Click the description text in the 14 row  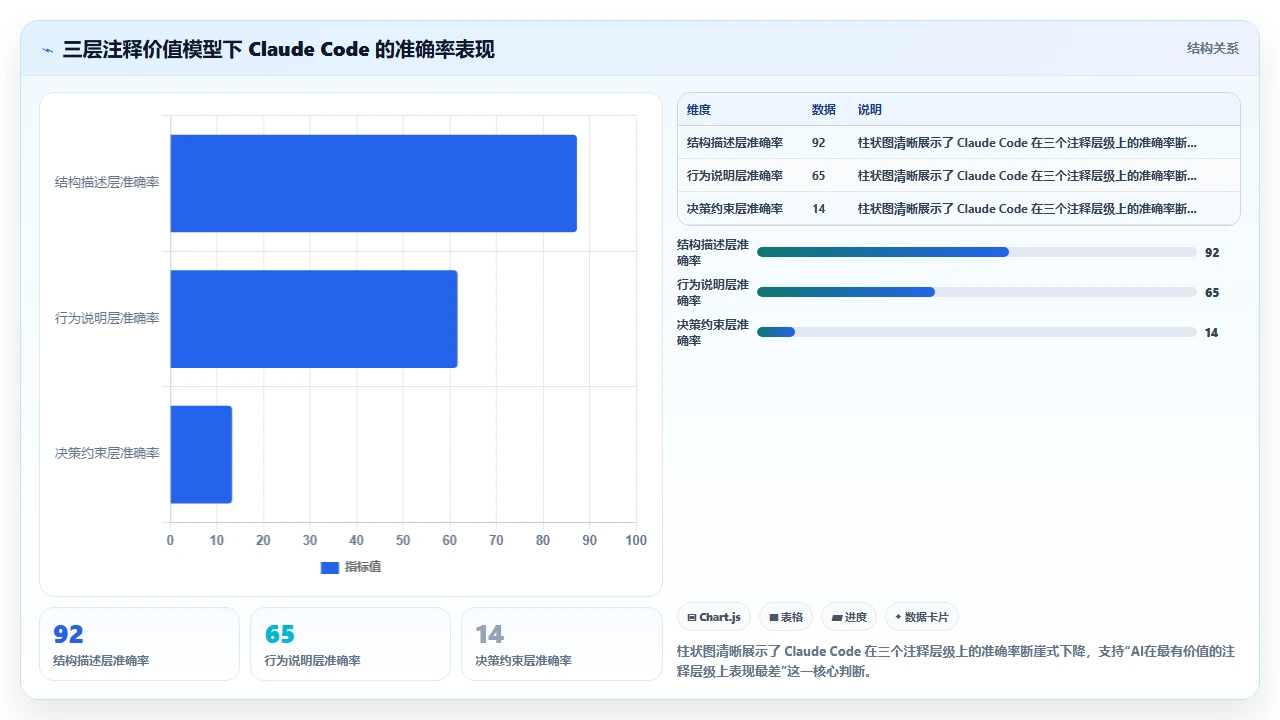click(1027, 208)
